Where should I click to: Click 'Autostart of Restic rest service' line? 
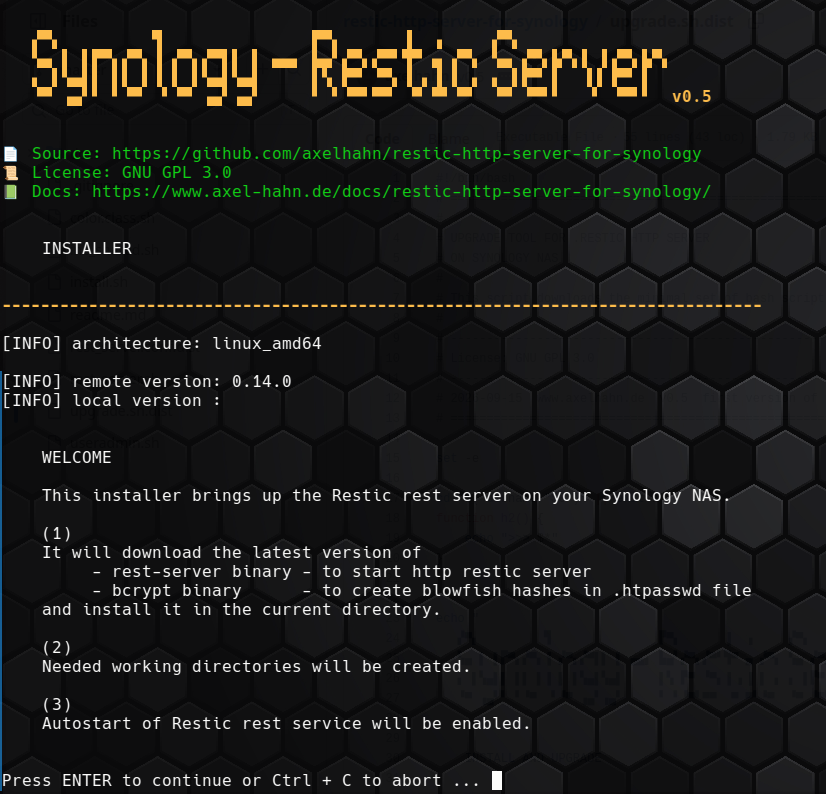(x=286, y=723)
